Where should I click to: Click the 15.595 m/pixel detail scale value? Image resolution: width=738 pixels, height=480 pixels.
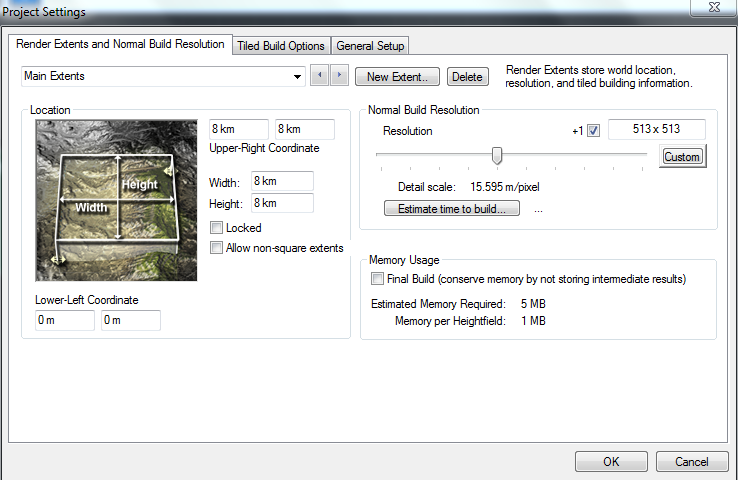[505, 187]
